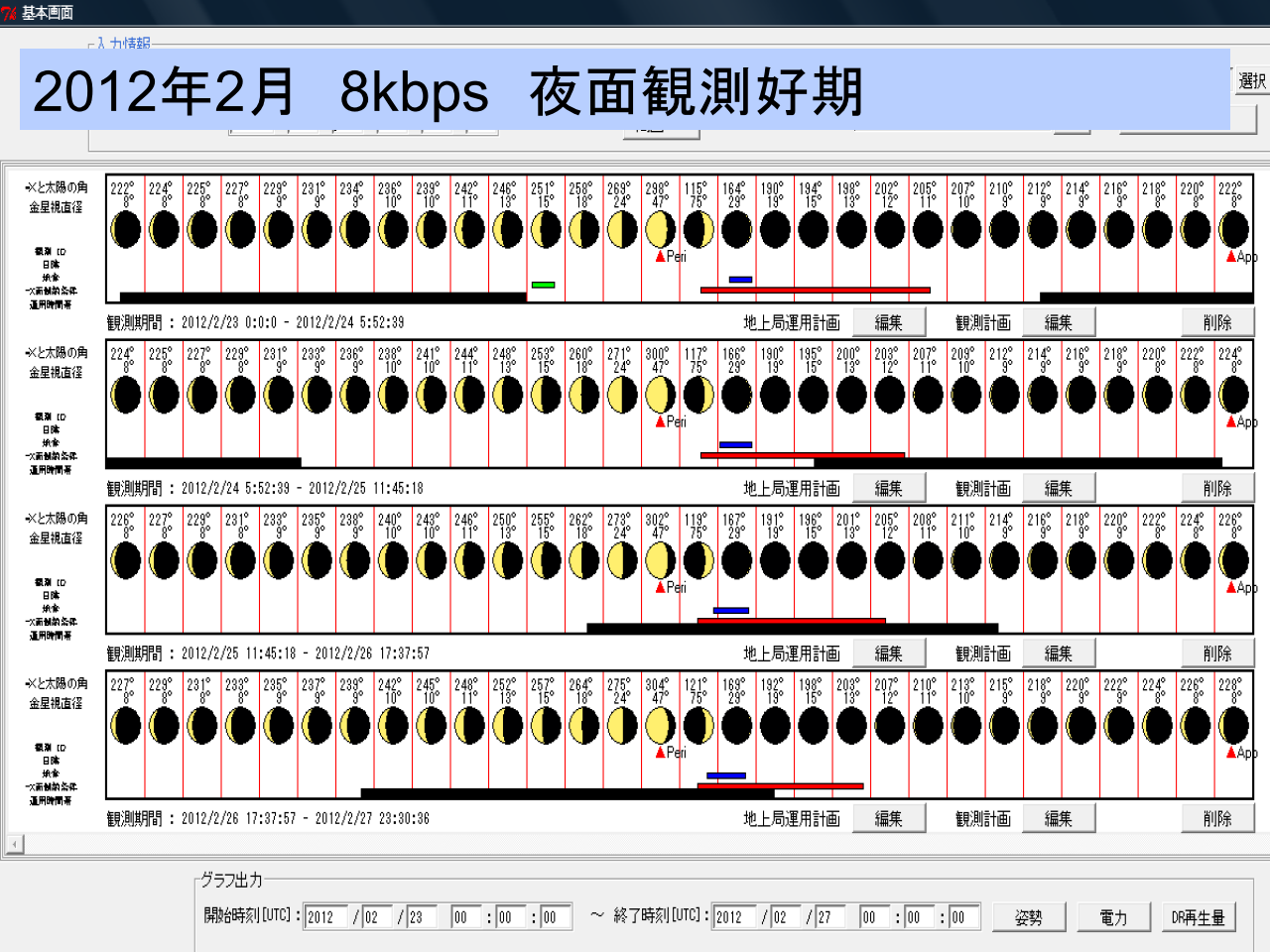Click half-lit moon icon under 253° in 2/24 row
The image size is (1270, 952).
point(545,396)
